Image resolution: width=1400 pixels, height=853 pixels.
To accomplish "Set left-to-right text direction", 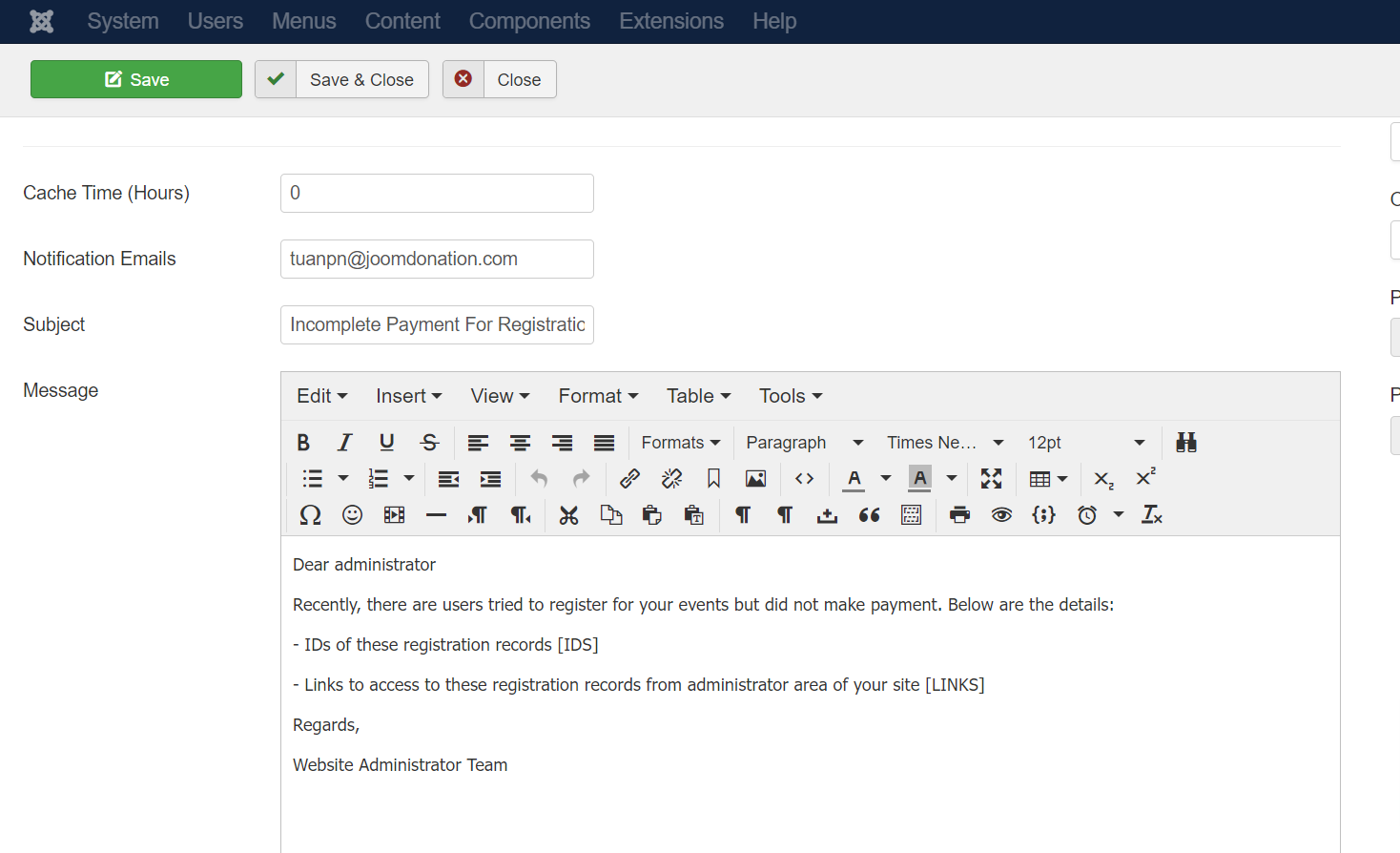I will point(478,515).
